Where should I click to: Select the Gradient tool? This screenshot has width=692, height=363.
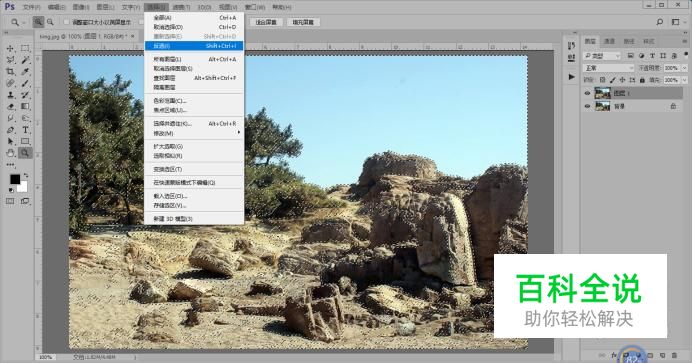pos(25,106)
